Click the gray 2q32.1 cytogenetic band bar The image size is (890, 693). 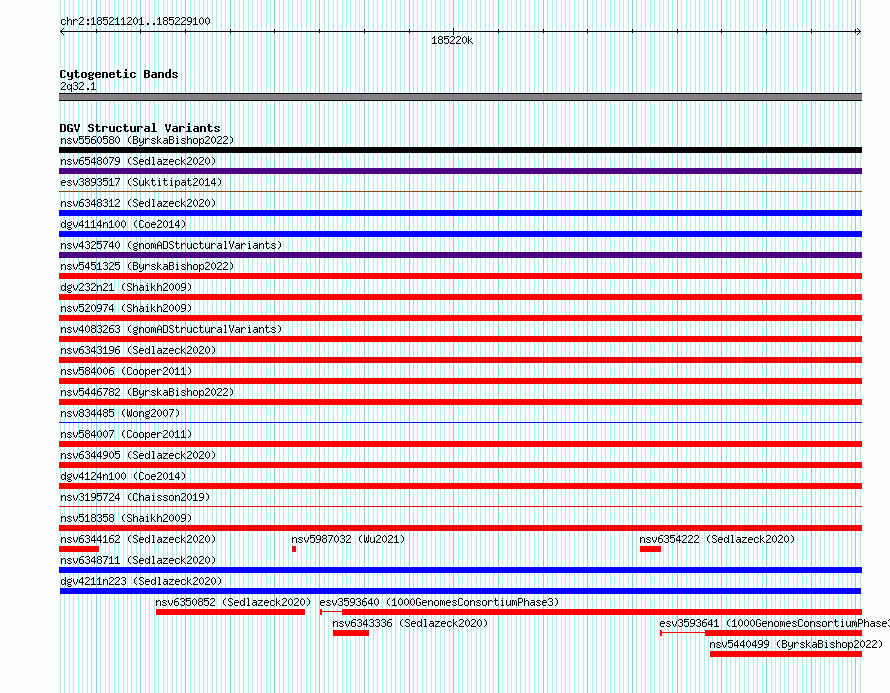(460, 97)
